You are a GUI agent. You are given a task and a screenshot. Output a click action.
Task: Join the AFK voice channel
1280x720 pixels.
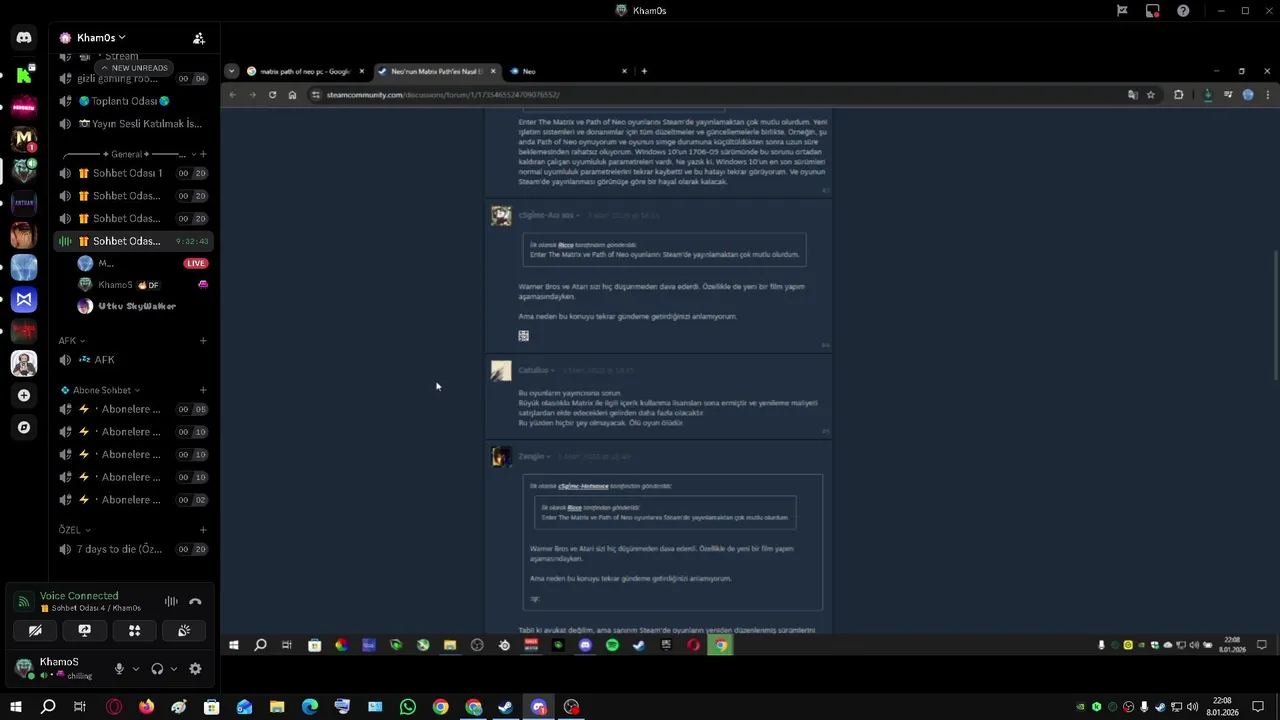[x=132, y=360]
